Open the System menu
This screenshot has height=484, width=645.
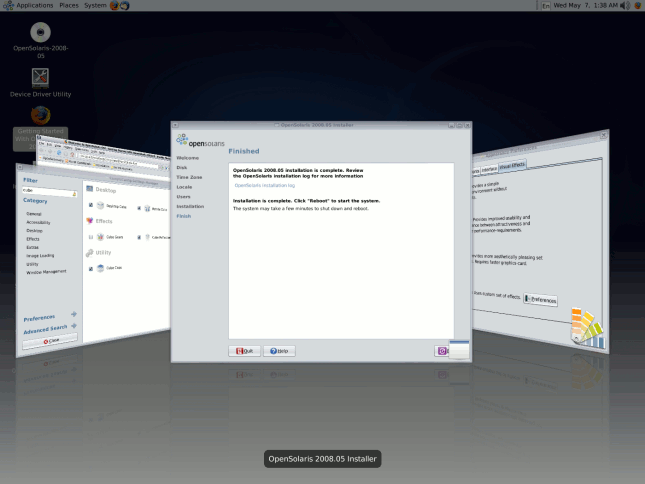[x=95, y=5]
